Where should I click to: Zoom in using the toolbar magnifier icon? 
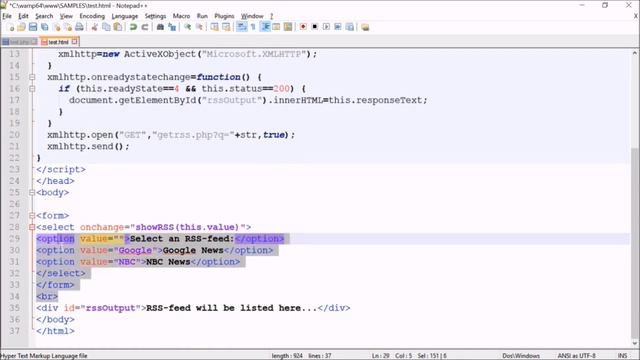click(187, 27)
